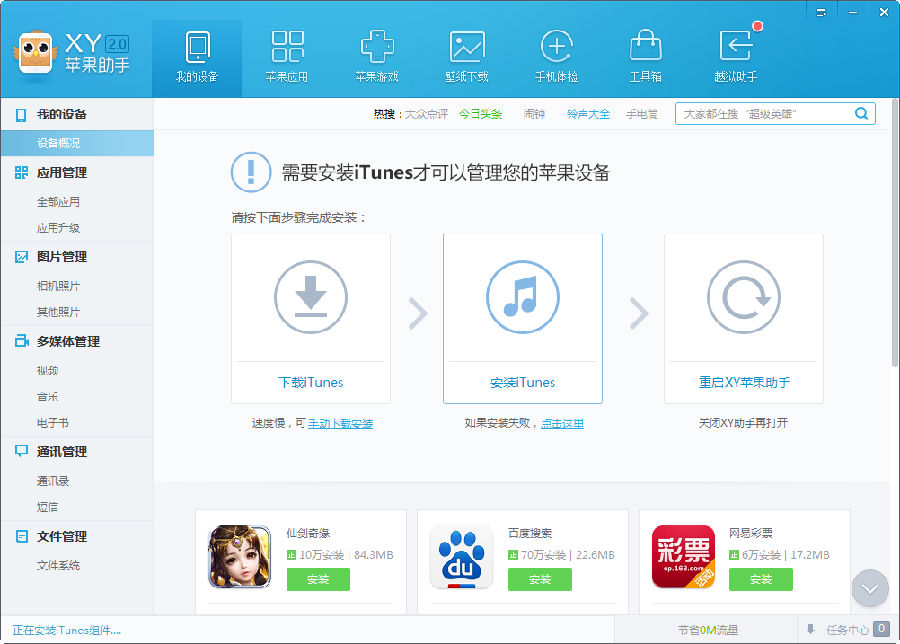Click hot search term 手电筒

pos(642,114)
